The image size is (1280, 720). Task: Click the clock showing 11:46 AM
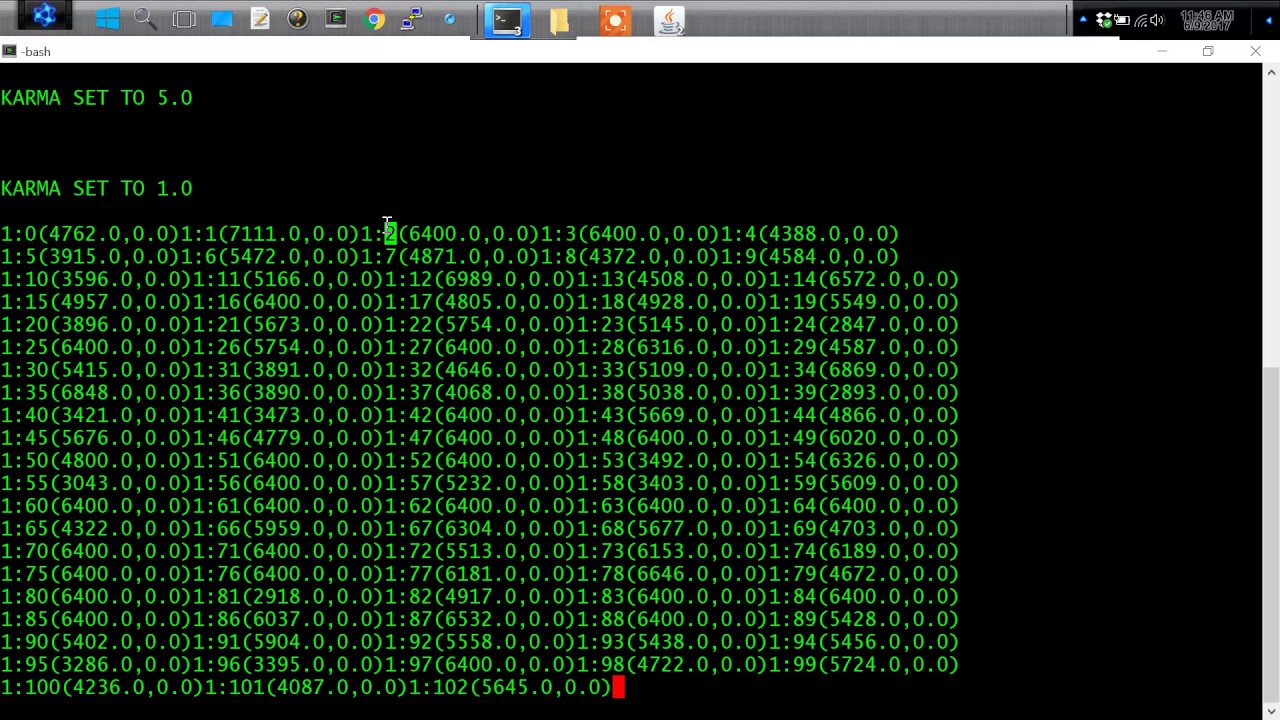pos(1206,20)
